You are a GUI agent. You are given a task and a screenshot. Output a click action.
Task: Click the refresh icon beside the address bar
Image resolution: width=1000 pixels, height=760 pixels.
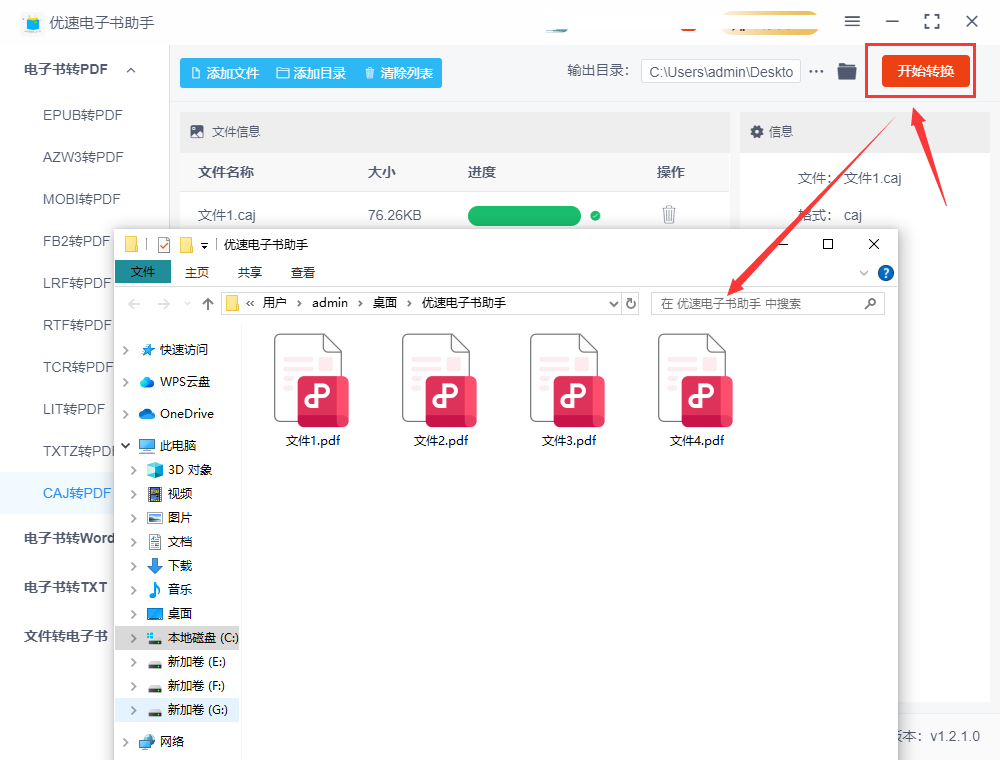(x=631, y=303)
